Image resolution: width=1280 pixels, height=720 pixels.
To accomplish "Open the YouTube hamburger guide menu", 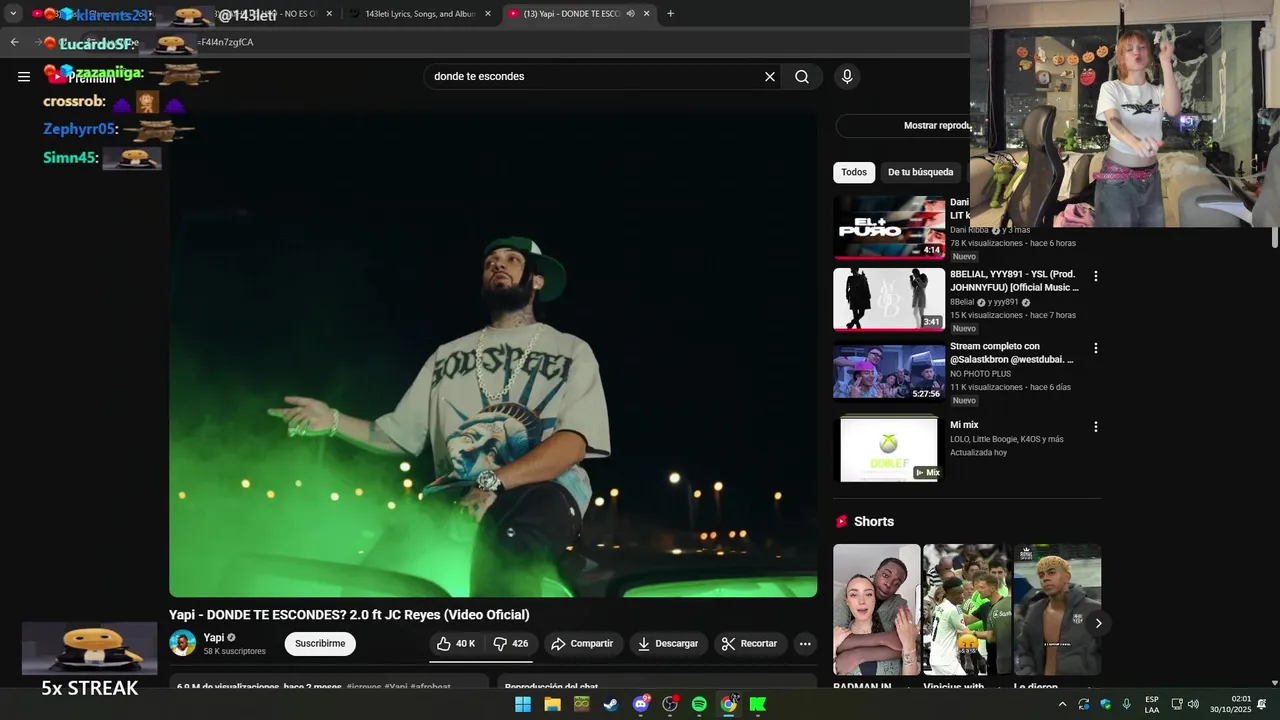I will coord(24,76).
